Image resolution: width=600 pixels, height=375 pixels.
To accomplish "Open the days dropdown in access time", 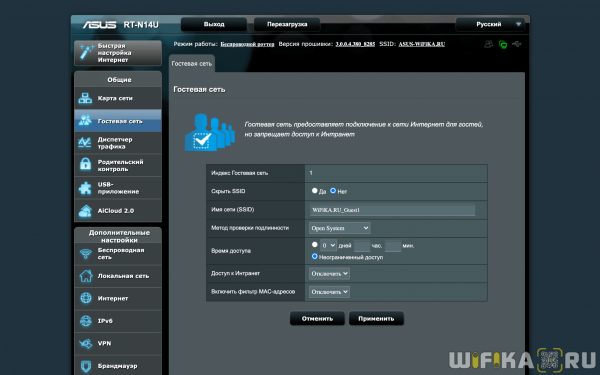I will (x=328, y=245).
